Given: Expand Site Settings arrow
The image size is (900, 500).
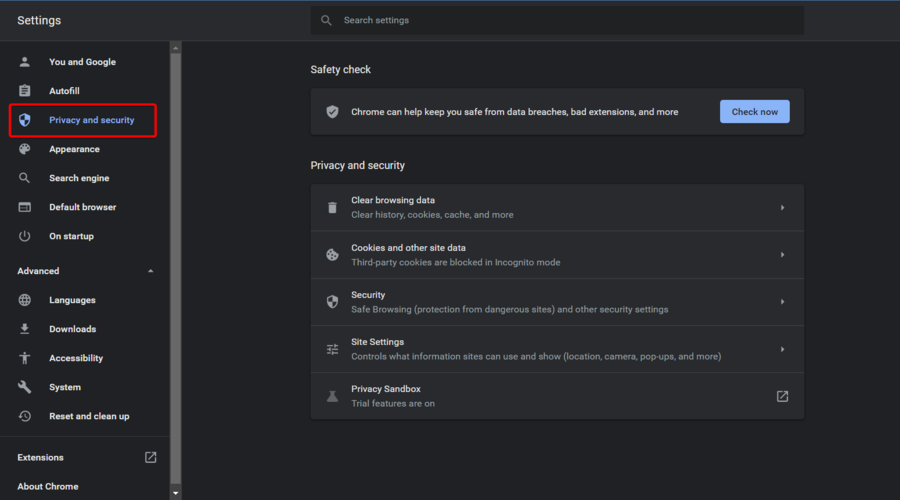Looking at the screenshot, I should coord(782,349).
